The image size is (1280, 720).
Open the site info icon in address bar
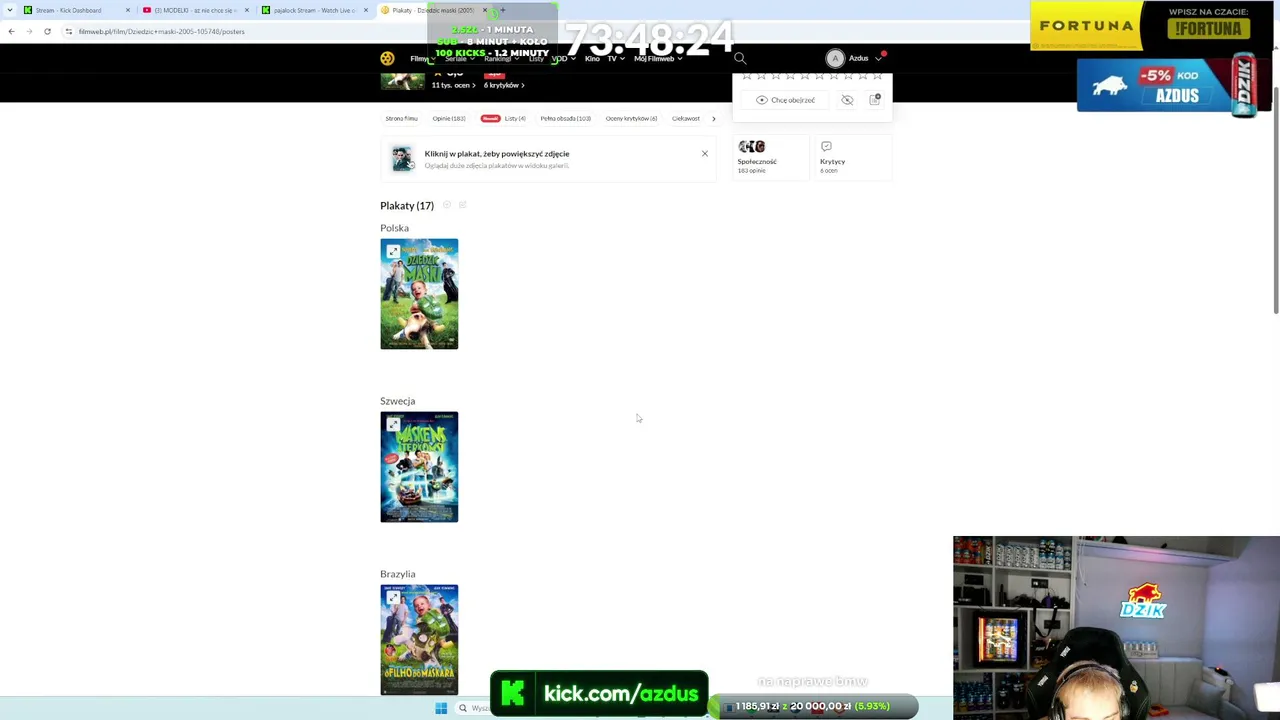coord(68,31)
